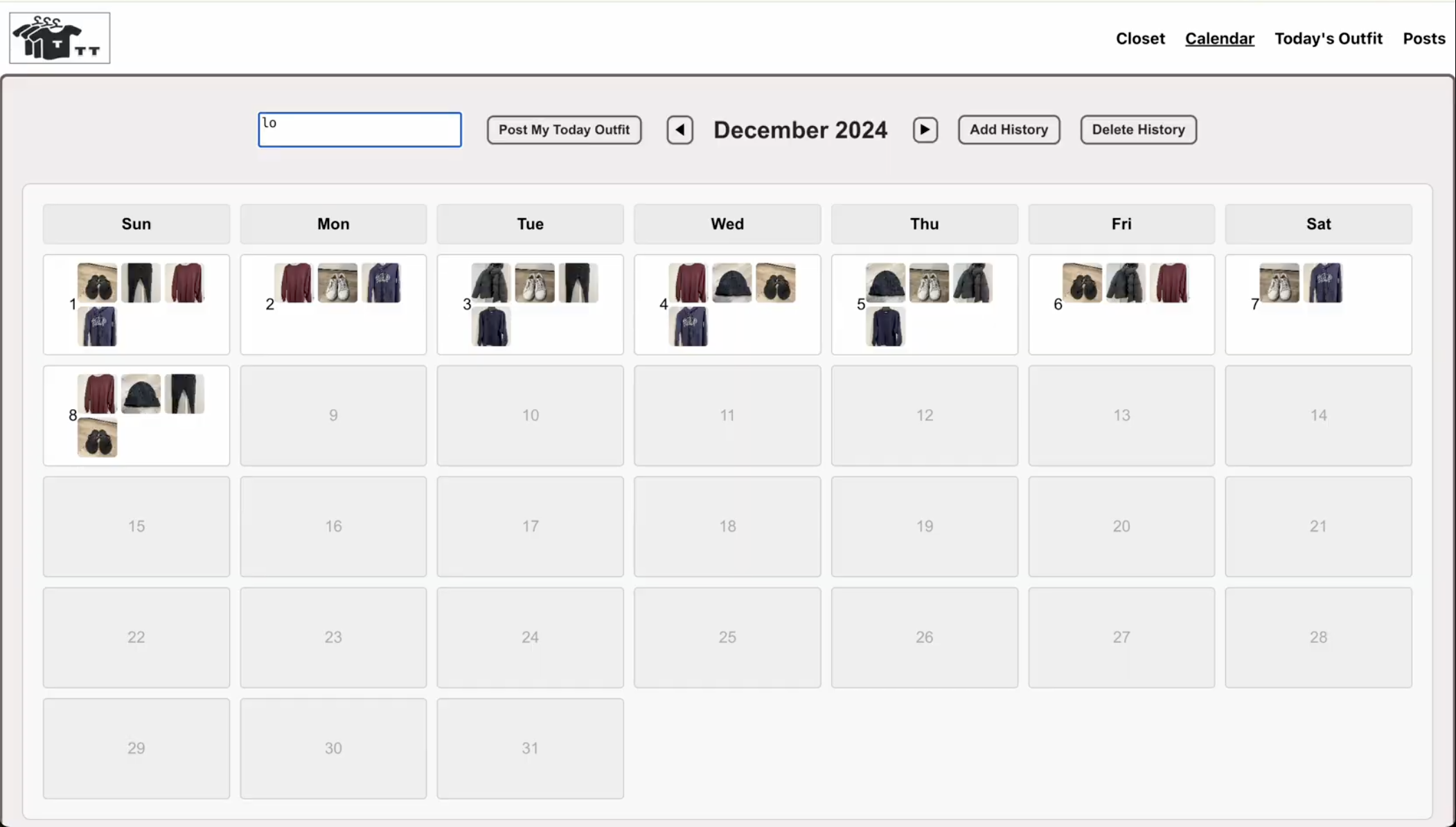1456x827 pixels.
Task: Select black puffer jacket thumbnail on December 3
Action: pyautogui.click(x=490, y=283)
